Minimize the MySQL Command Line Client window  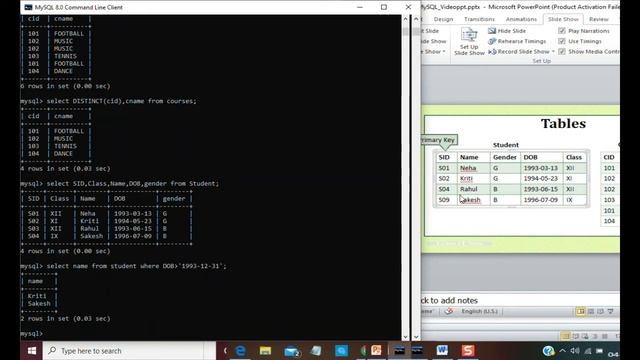click(x=360, y=7)
